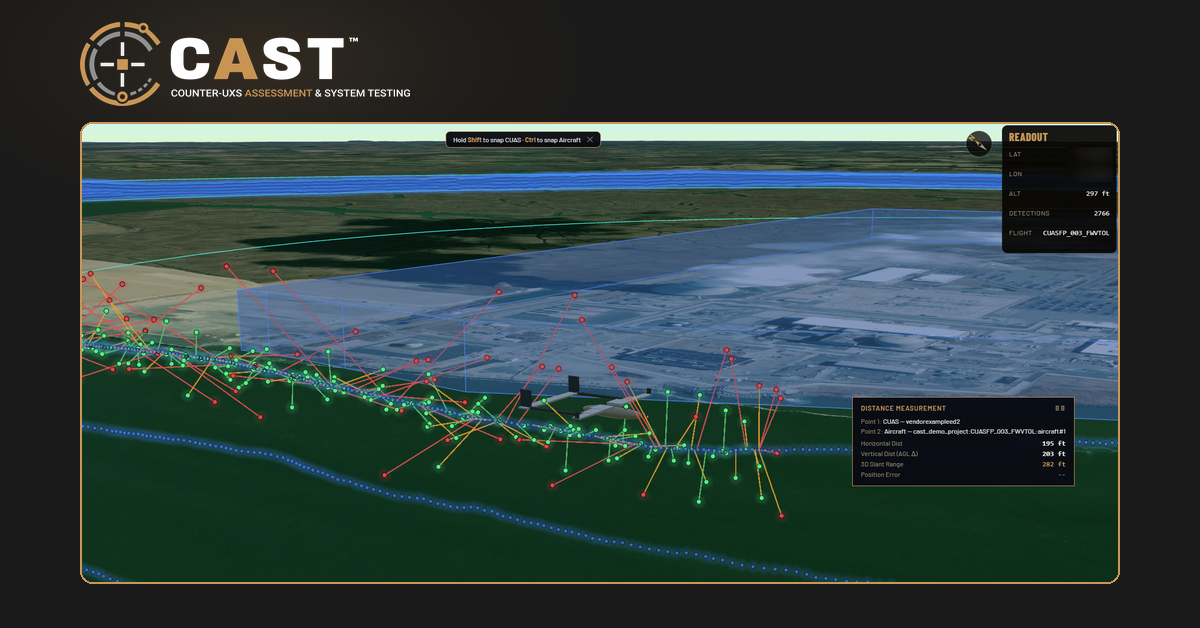Screen dimensions: 1200x628
Task: Click Point 1 CUAS vendorexampleed2
Action: 910,421
